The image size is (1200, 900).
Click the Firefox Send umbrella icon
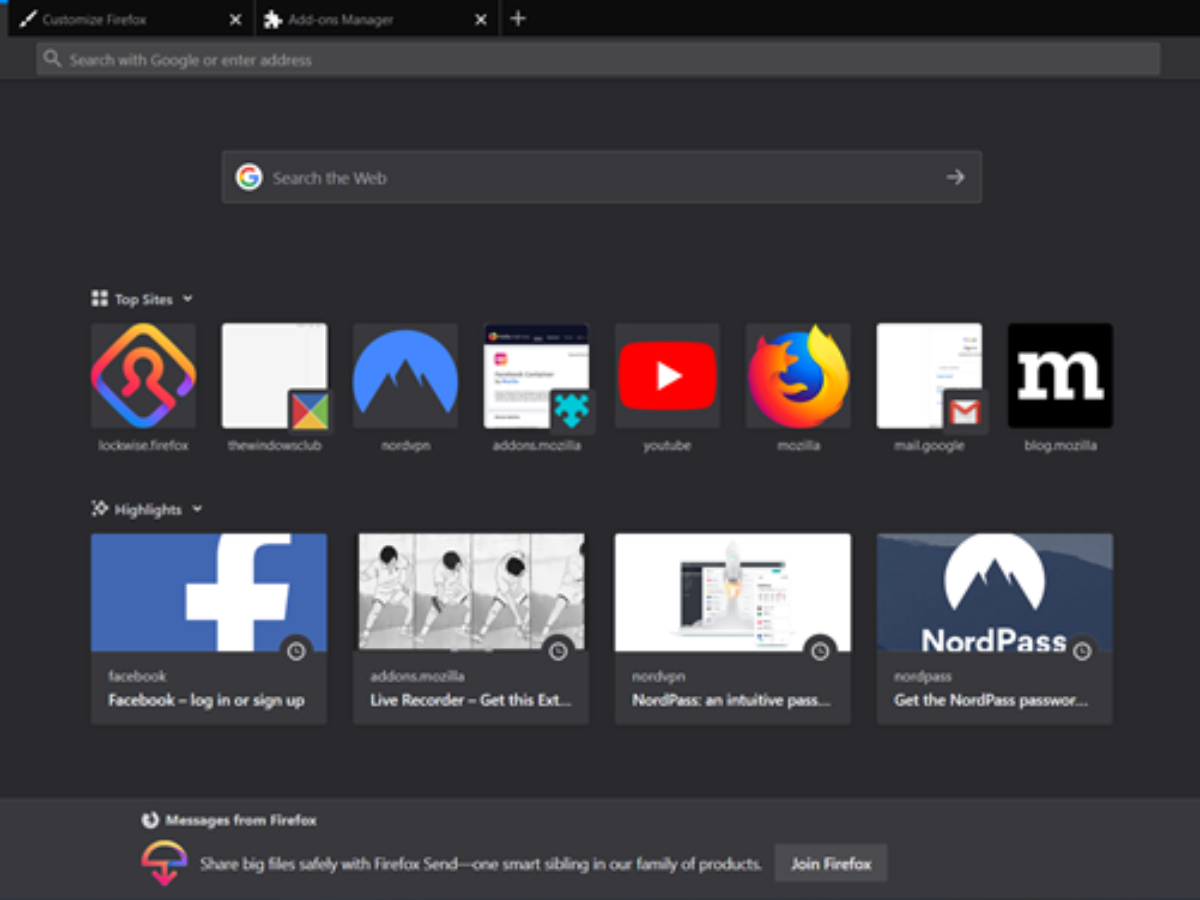(165, 862)
